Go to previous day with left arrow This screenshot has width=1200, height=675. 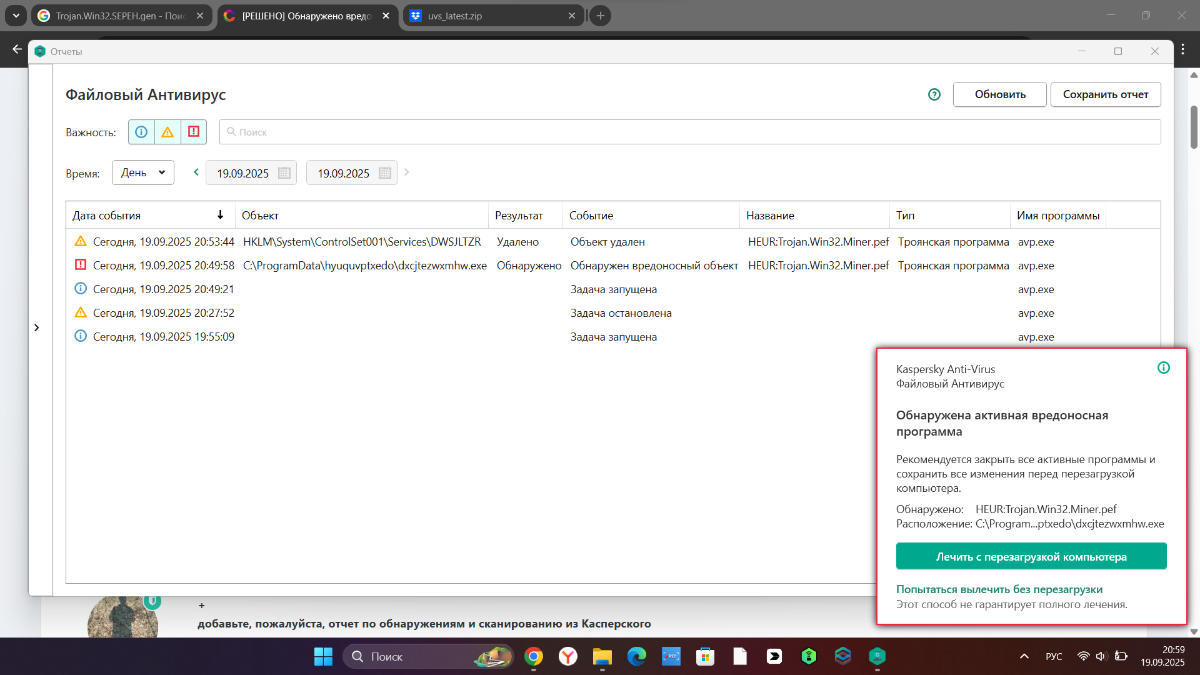coord(196,172)
